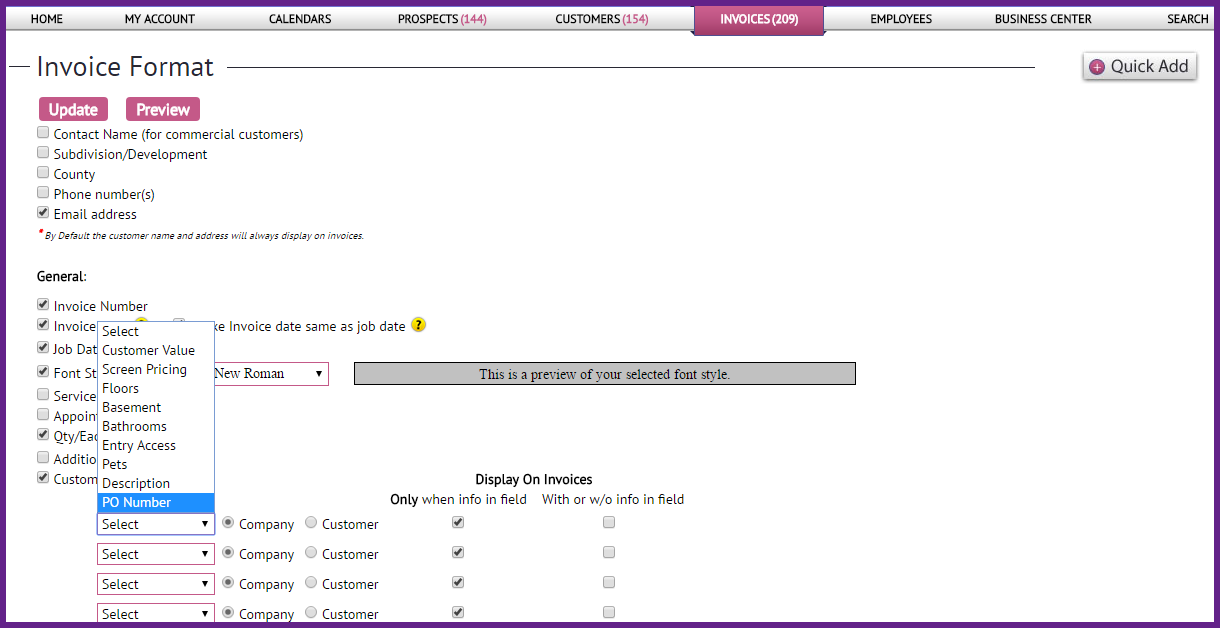Enable the Phone number(s) checkbox
Screen dimensions: 1220x628
pyautogui.click(x=43, y=193)
